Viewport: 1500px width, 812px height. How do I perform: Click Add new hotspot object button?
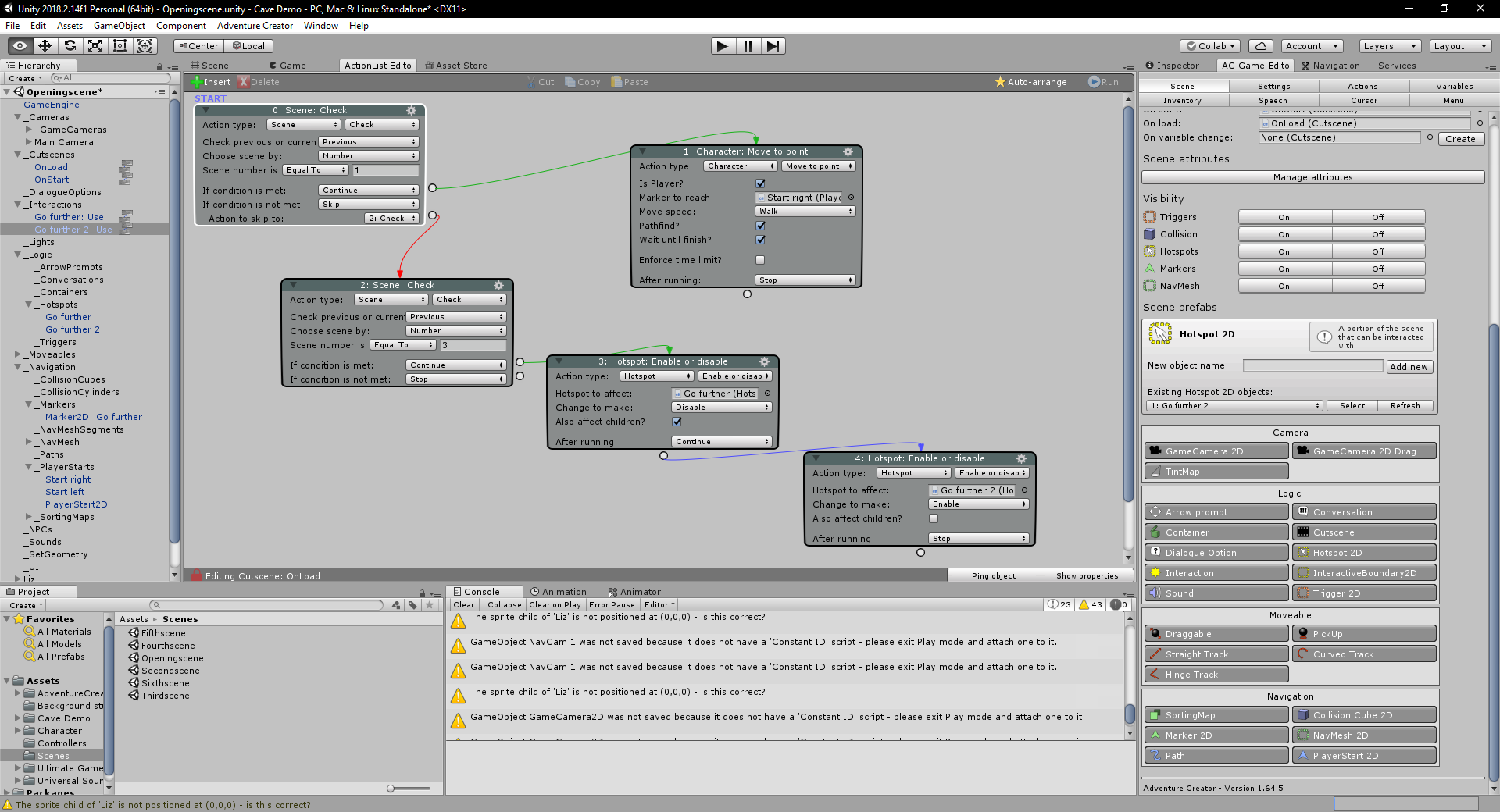(1409, 367)
